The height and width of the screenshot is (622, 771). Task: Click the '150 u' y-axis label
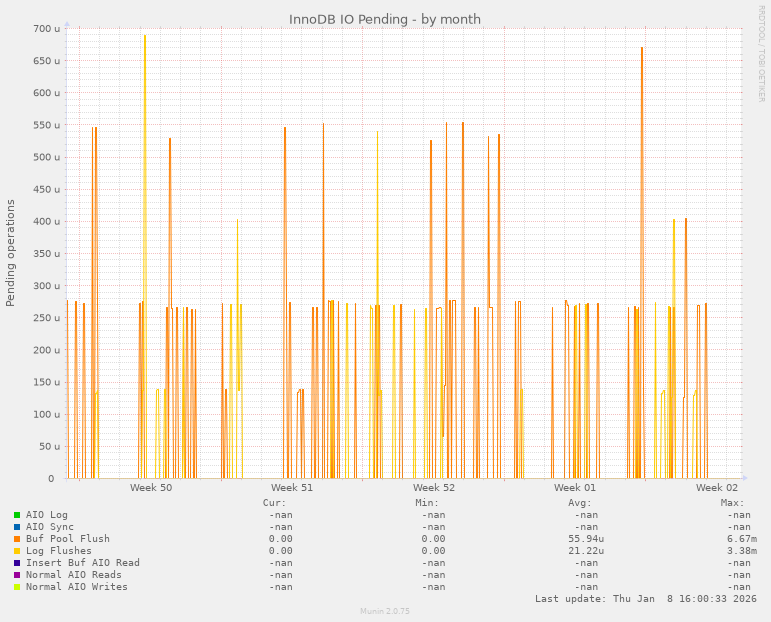tap(47, 383)
